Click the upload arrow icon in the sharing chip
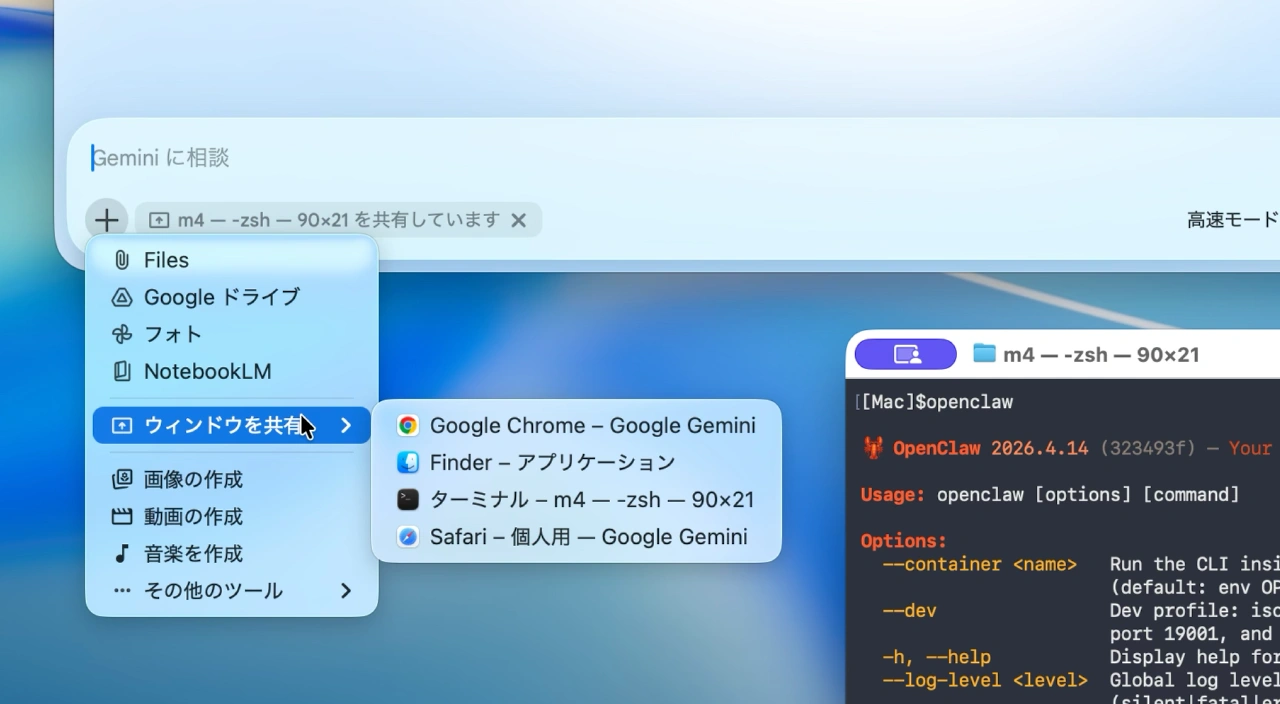This screenshot has width=1280, height=704. [x=160, y=219]
